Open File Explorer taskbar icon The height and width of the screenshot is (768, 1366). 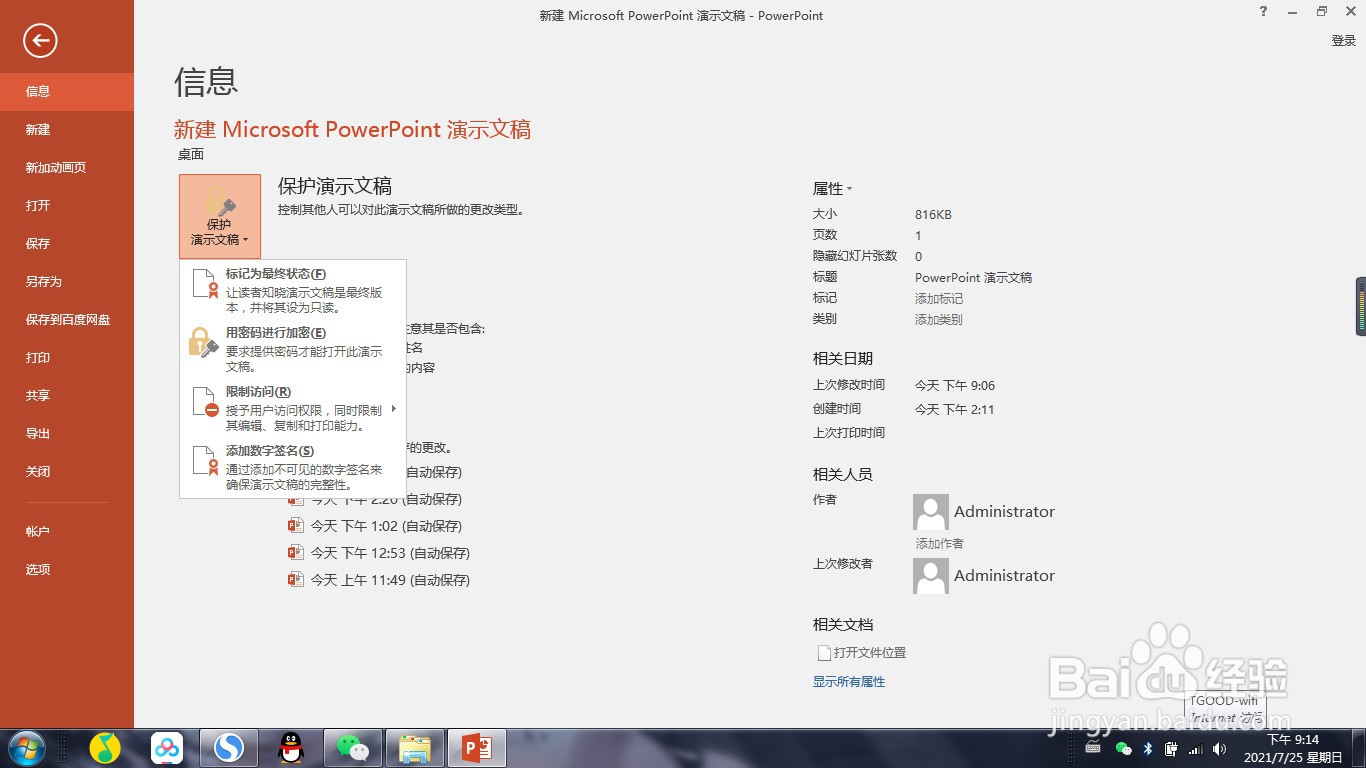click(x=415, y=748)
